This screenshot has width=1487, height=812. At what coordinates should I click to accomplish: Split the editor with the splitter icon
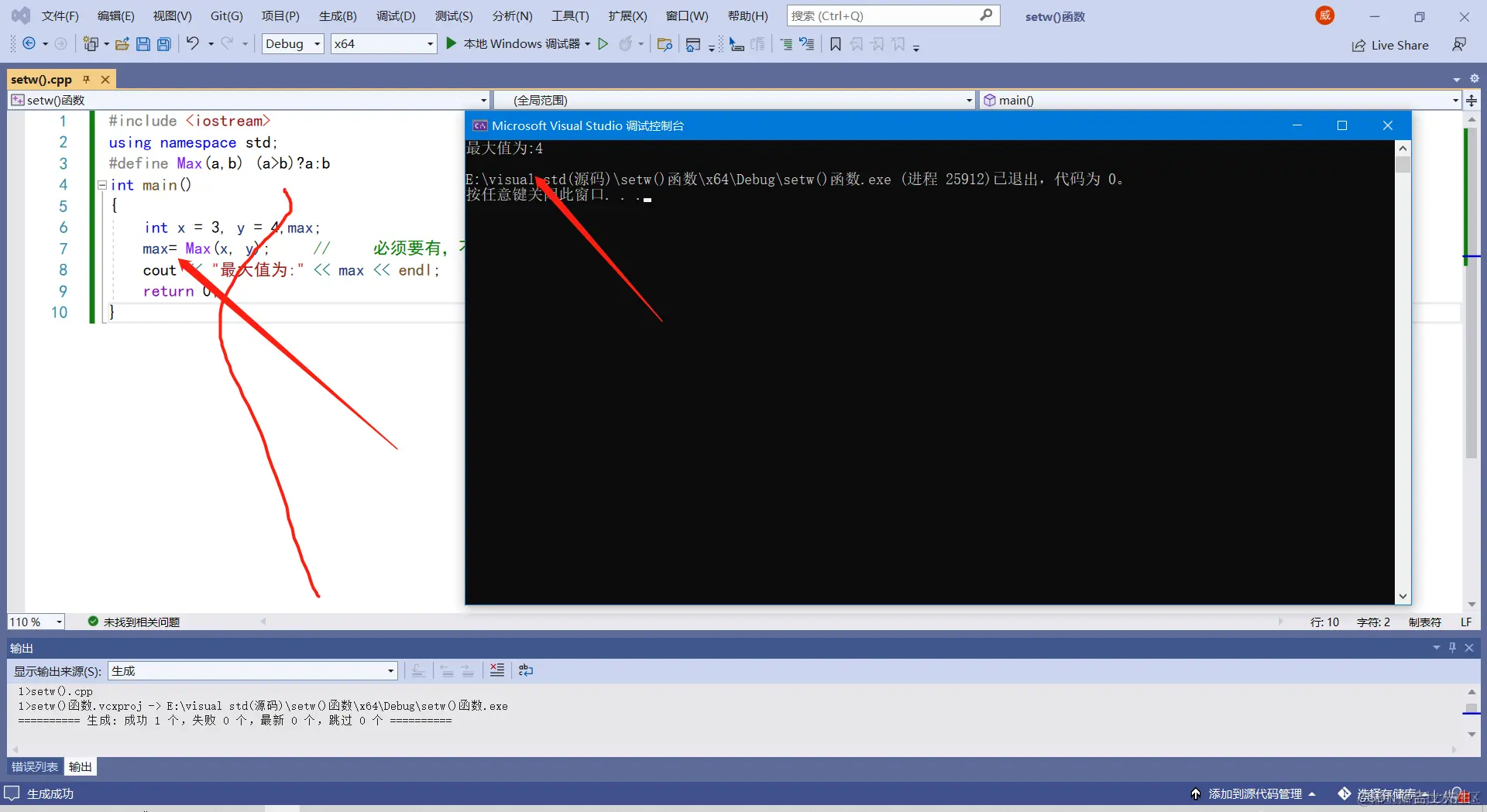pos(1472,100)
